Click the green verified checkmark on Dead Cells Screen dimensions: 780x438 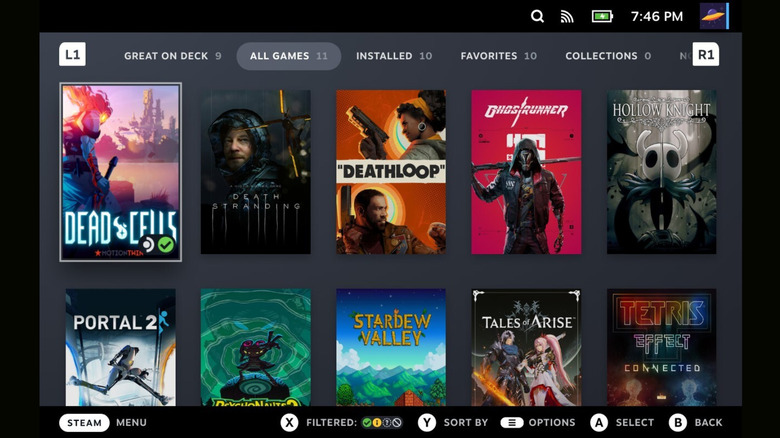[x=166, y=244]
